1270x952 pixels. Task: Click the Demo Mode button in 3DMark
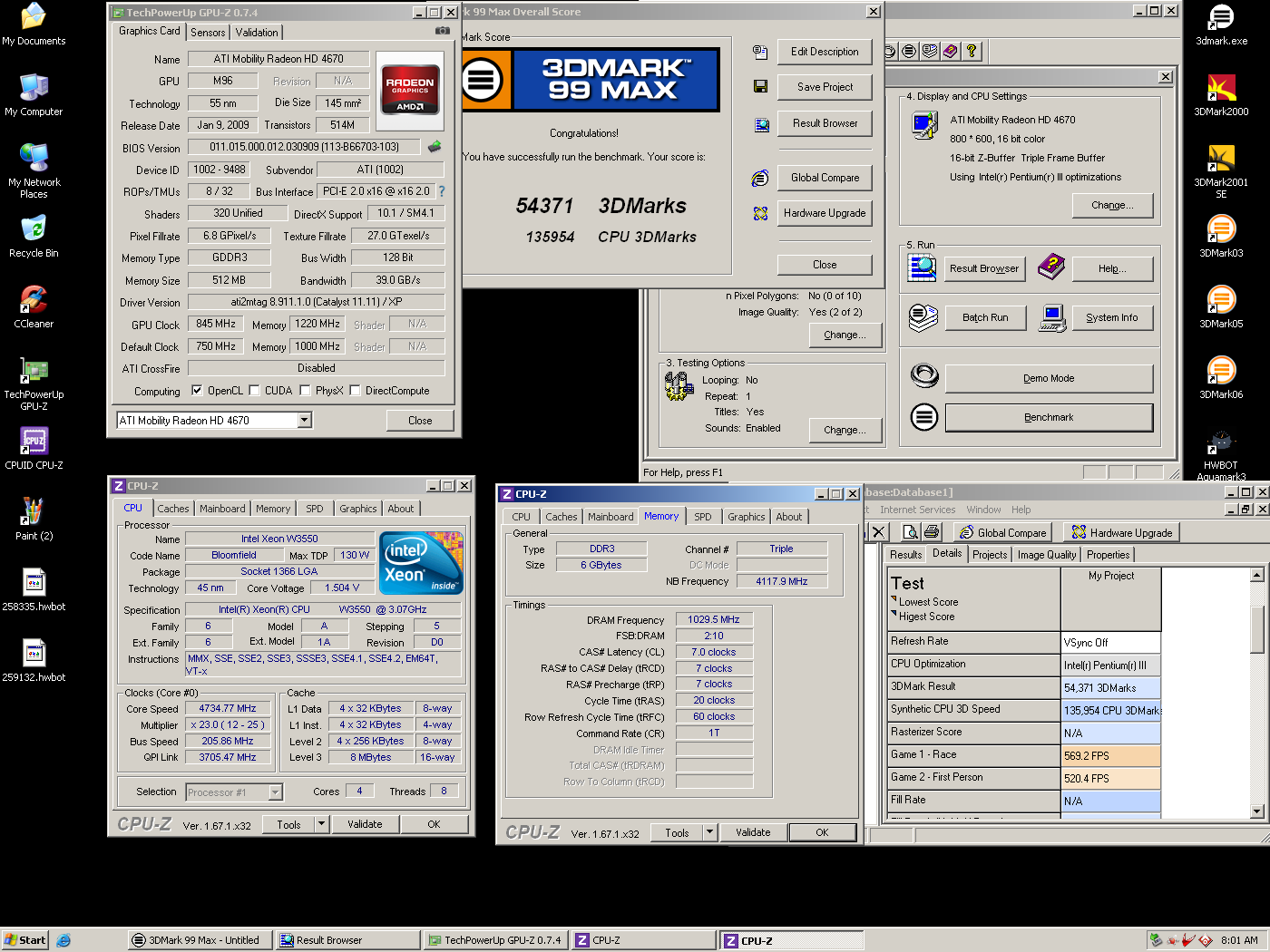coord(1049,378)
